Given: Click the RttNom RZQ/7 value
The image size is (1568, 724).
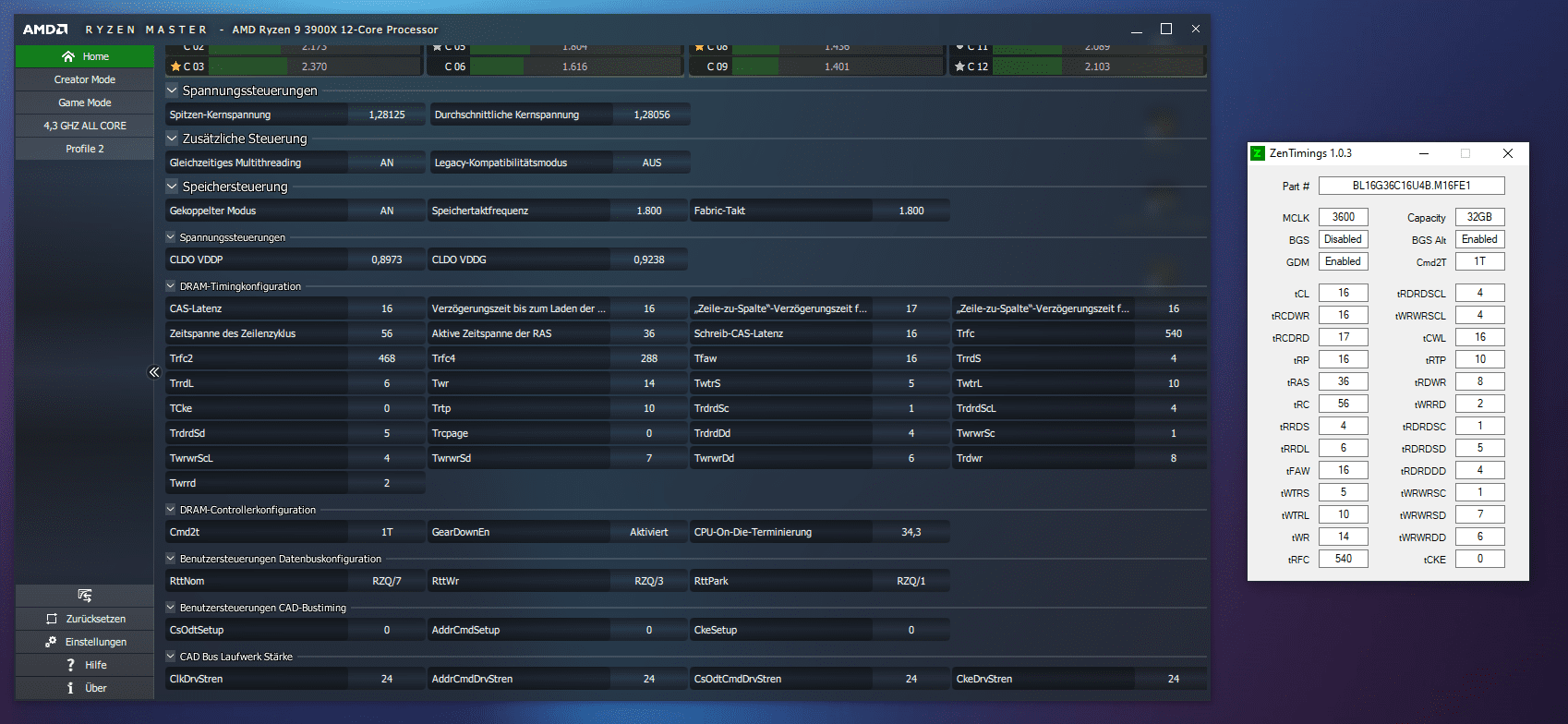Looking at the screenshot, I should (x=387, y=581).
